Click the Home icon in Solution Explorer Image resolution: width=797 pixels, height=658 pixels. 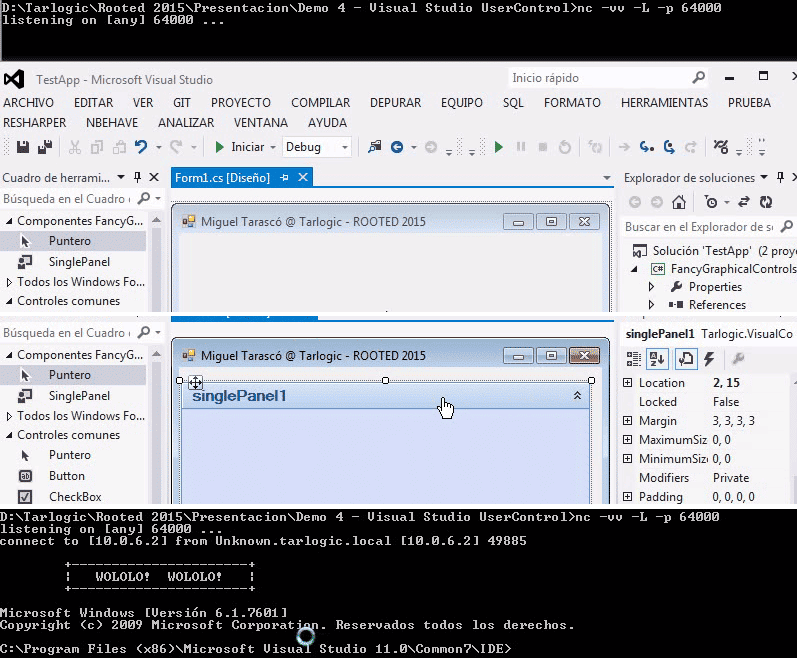point(679,202)
